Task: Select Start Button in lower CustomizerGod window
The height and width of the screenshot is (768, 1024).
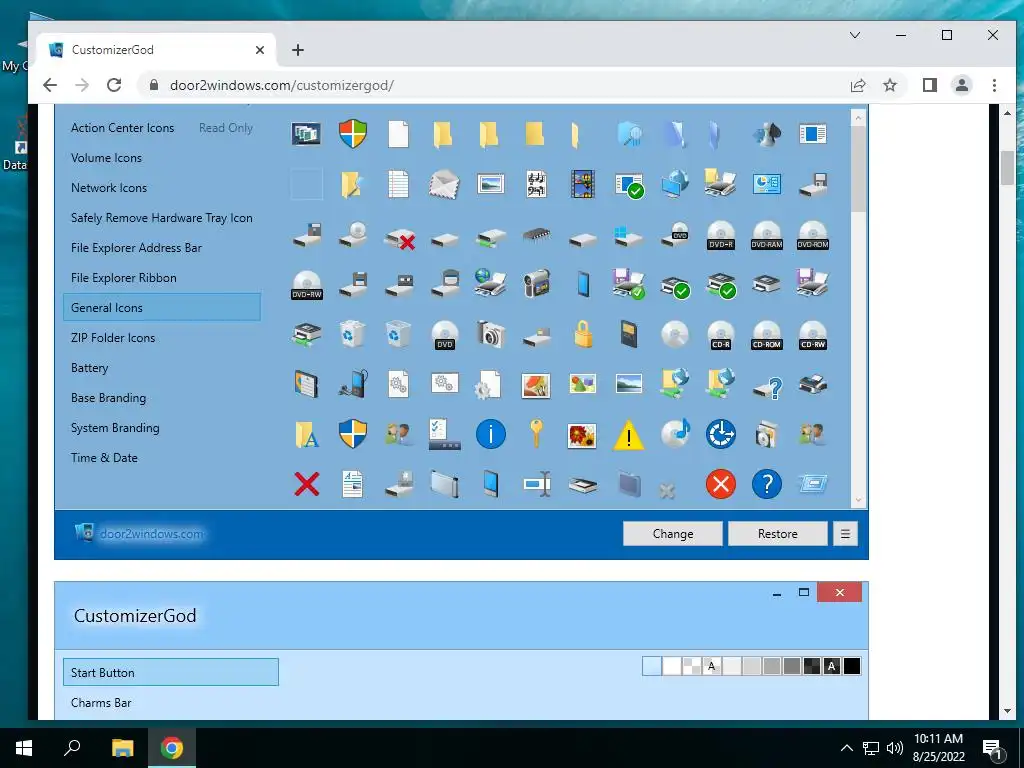Action: [171, 673]
